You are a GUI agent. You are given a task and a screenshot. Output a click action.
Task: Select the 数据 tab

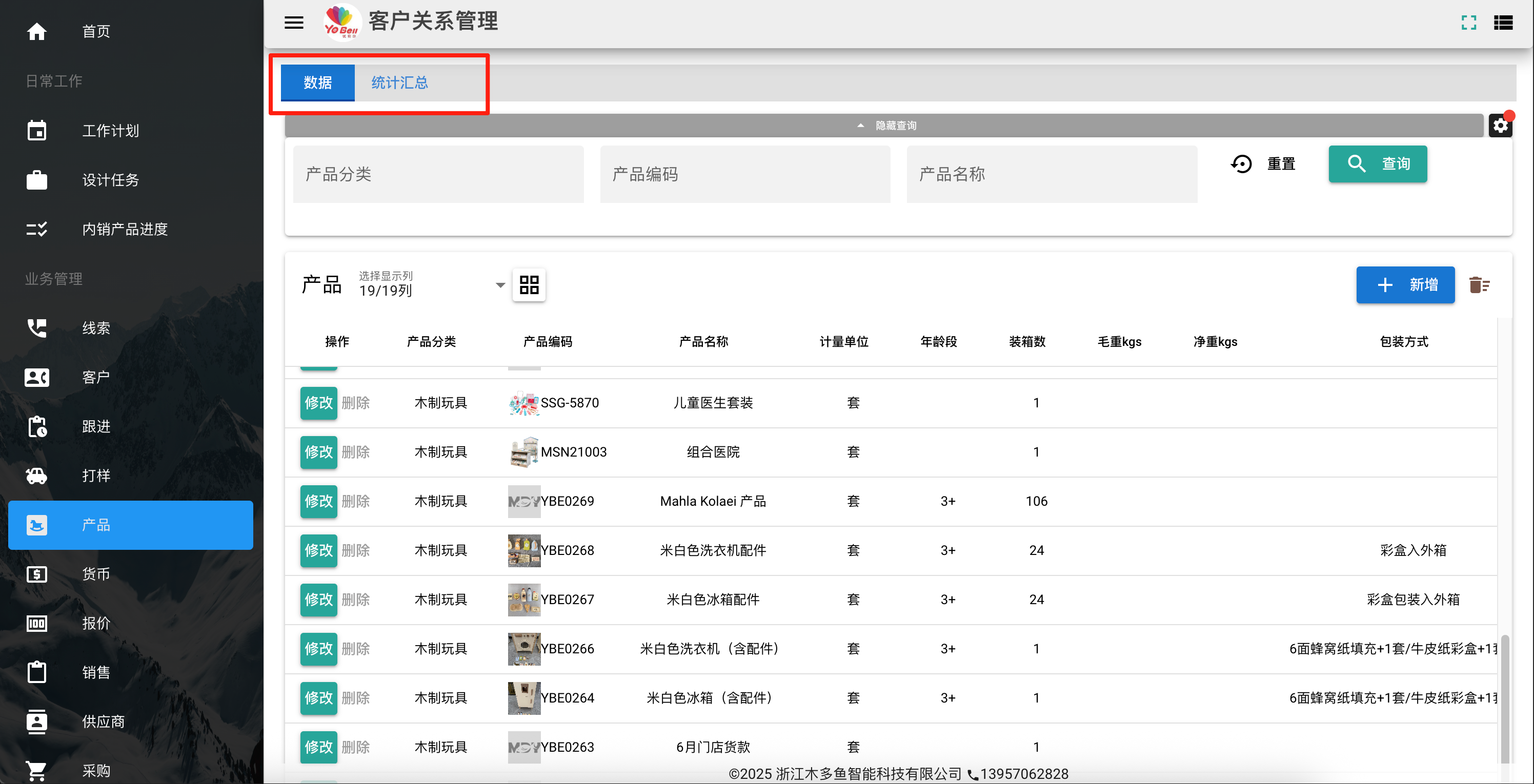[x=317, y=82]
